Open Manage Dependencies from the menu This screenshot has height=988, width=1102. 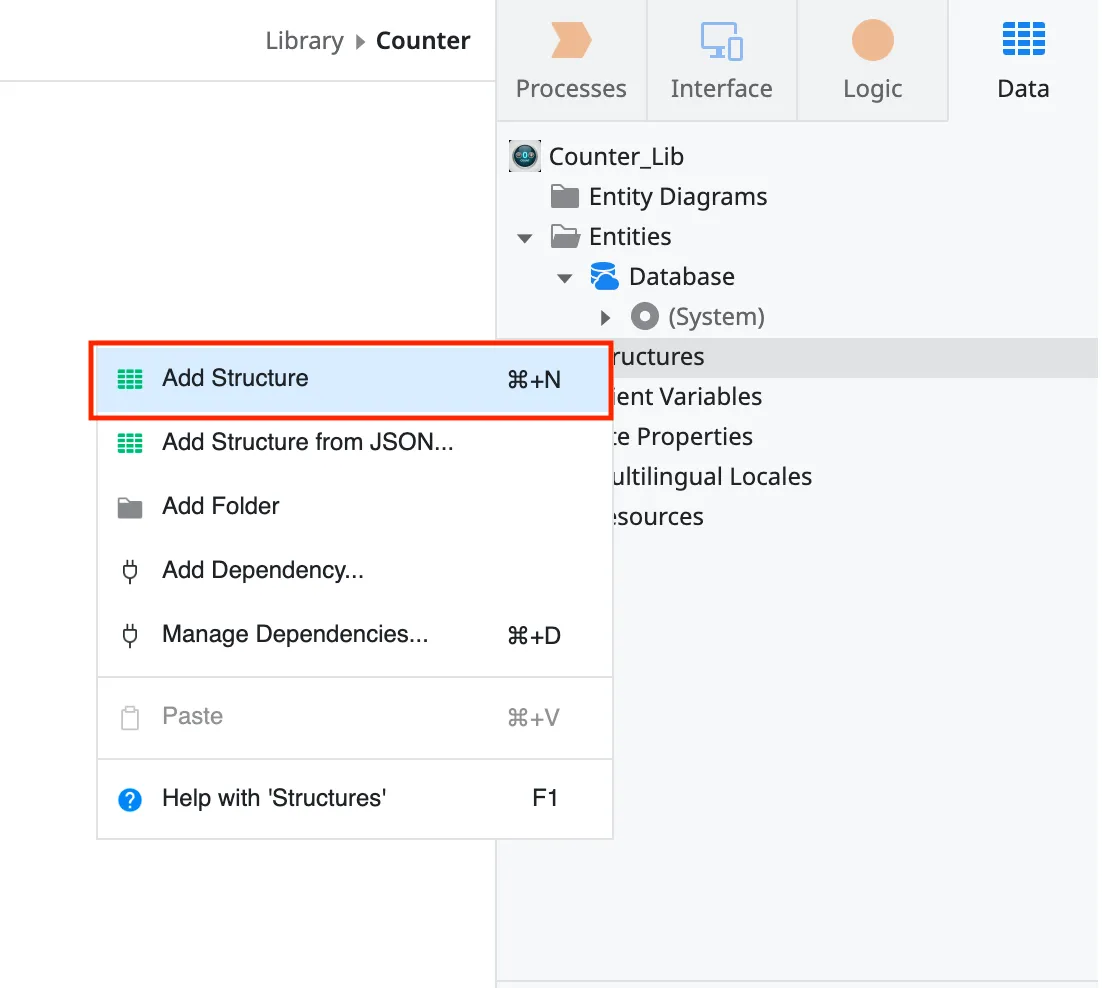coord(295,635)
